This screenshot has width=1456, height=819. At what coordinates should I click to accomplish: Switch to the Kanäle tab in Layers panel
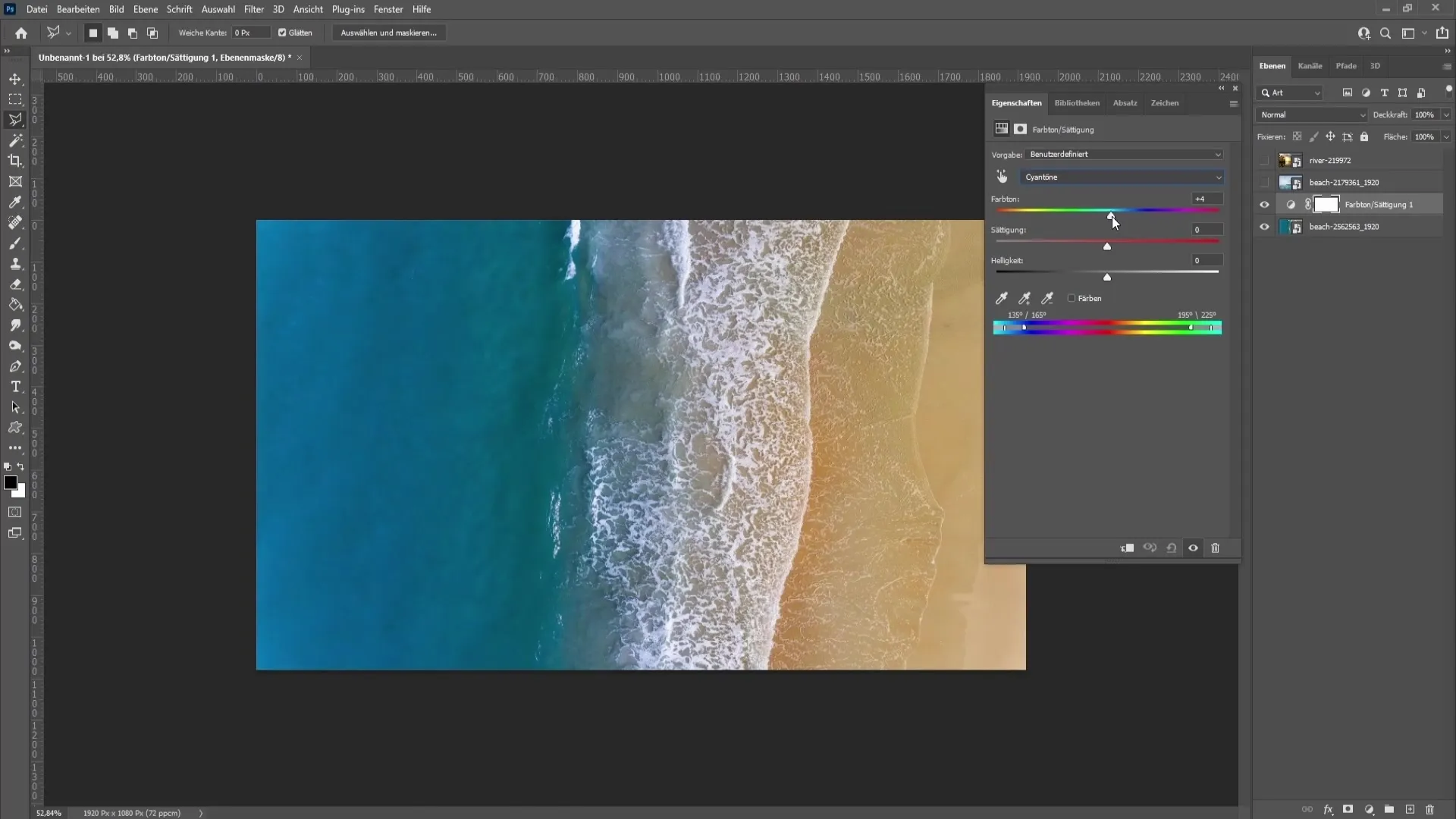point(1310,66)
